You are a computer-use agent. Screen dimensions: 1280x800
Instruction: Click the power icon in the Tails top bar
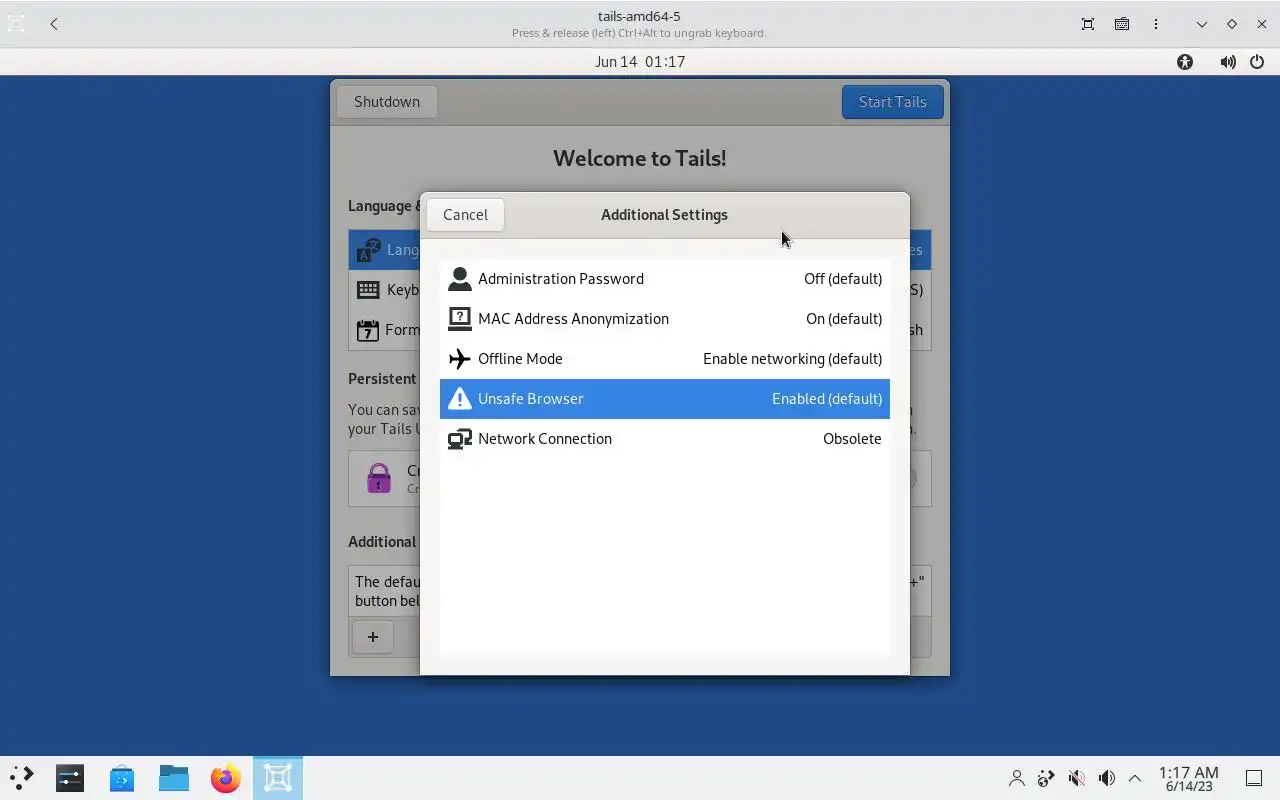click(x=1257, y=62)
